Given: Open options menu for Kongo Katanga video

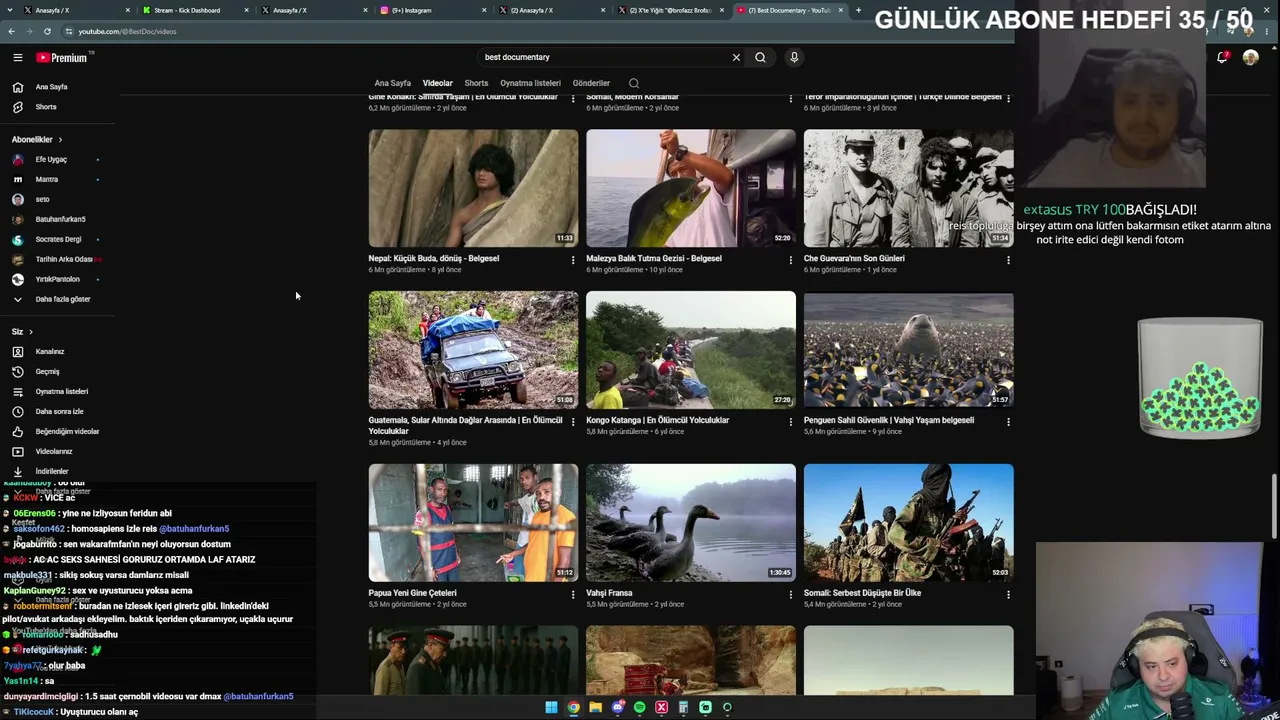Looking at the screenshot, I should click(x=790, y=422).
